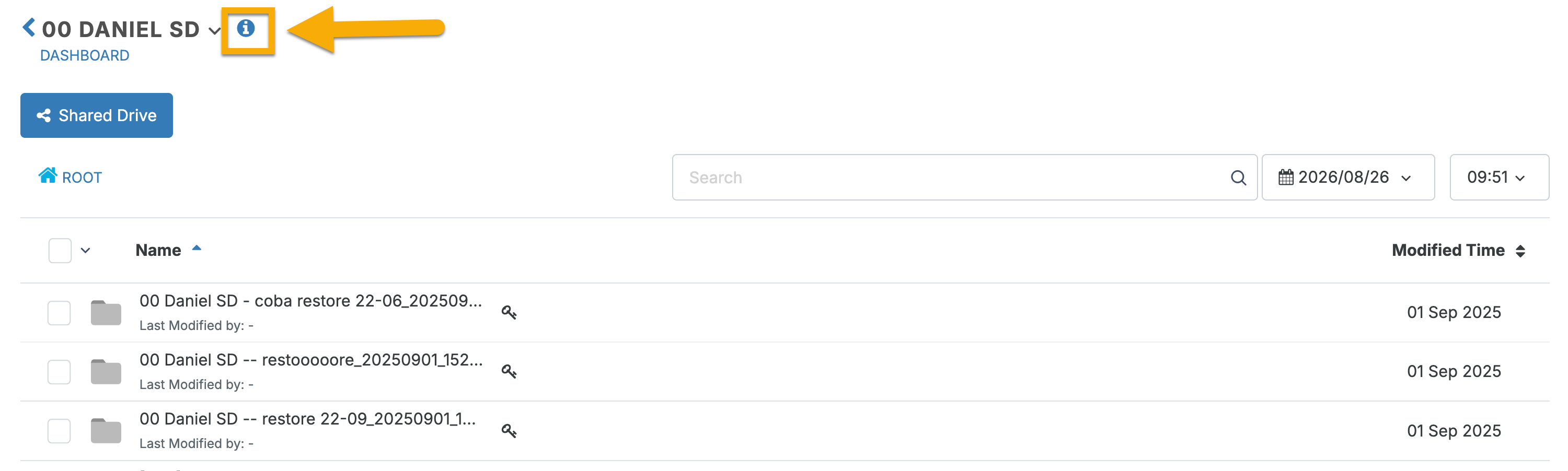Click the key icon for coba restore folder

(x=509, y=312)
